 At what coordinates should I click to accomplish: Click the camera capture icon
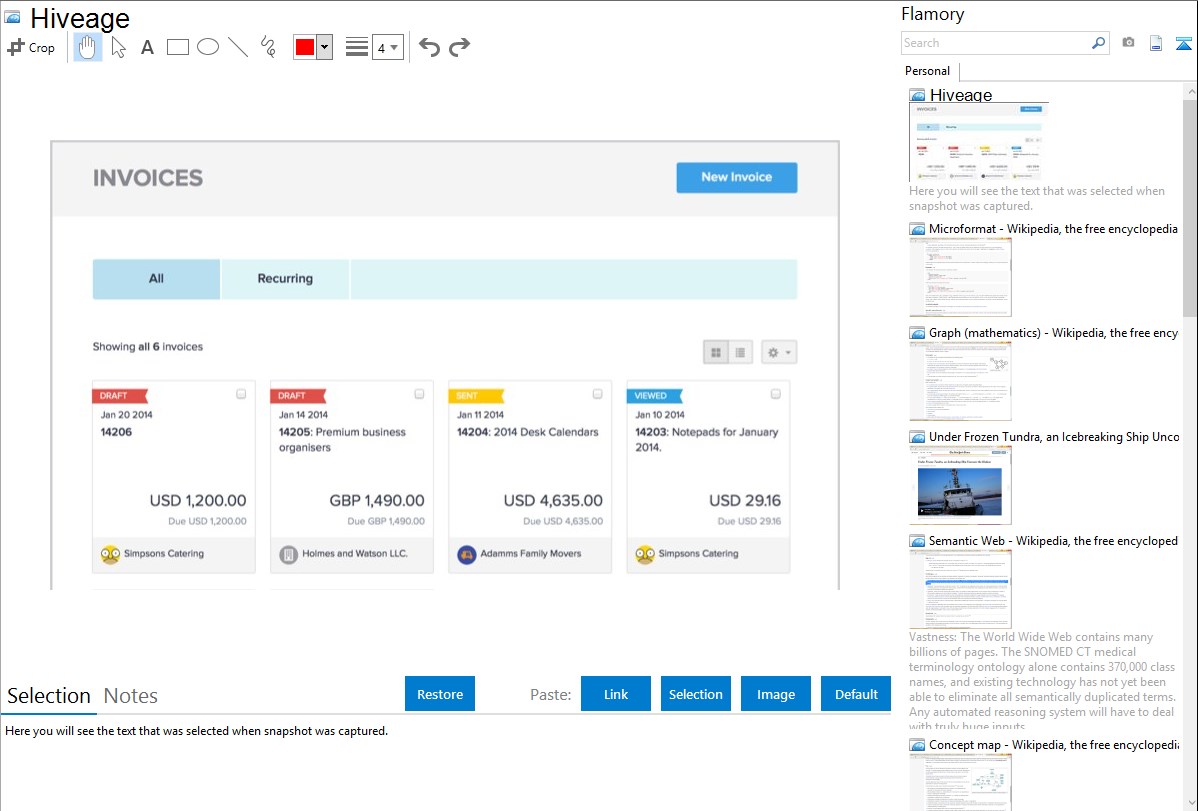[x=1128, y=43]
